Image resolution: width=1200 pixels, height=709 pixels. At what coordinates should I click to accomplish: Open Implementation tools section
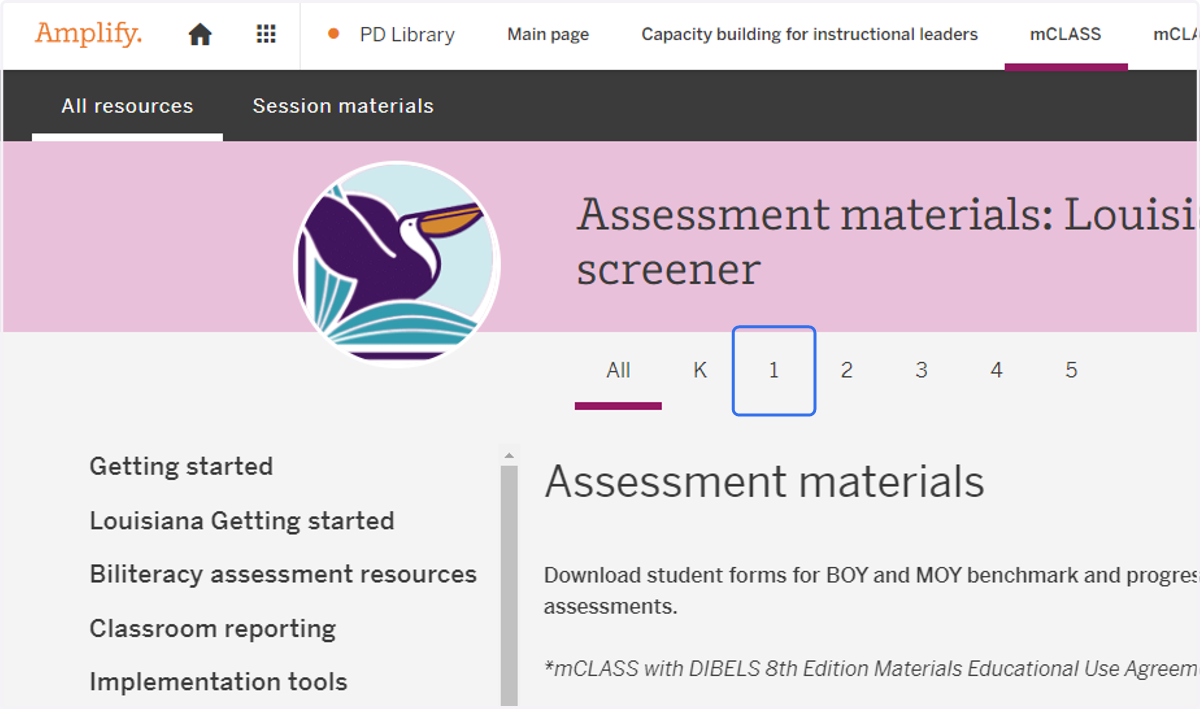coord(218,682)
